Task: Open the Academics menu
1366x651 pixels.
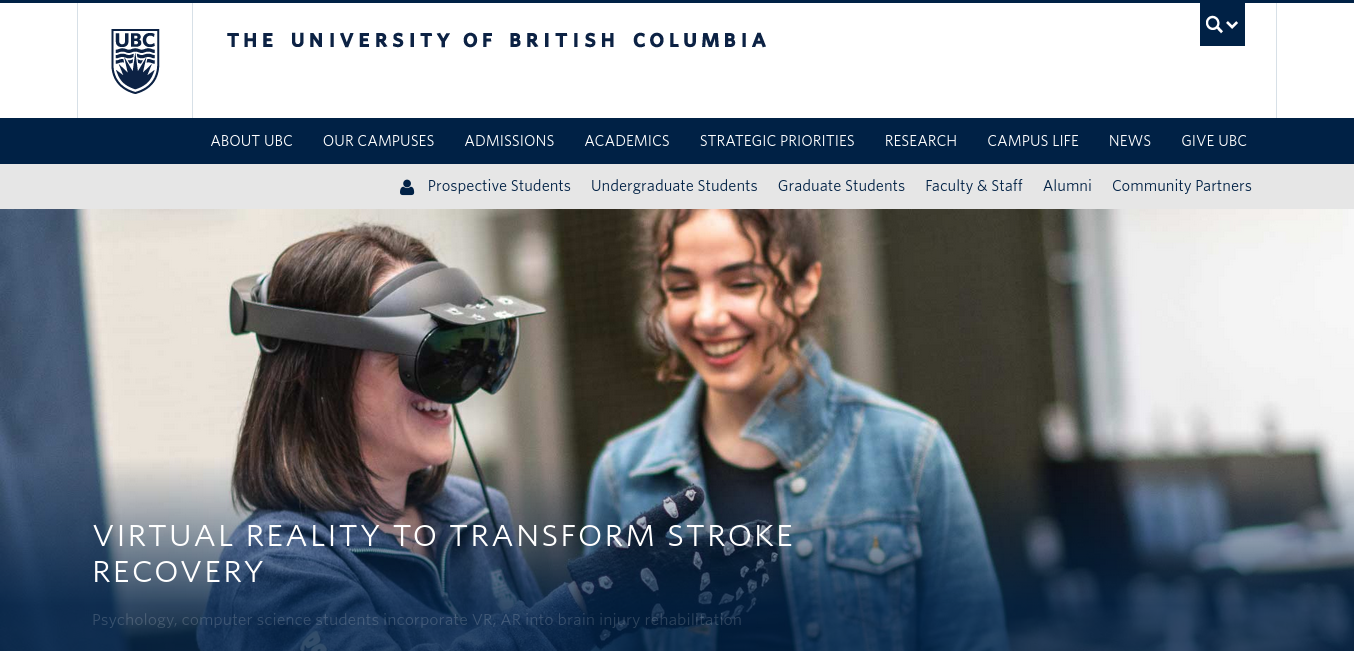Action: pos(627,141)
